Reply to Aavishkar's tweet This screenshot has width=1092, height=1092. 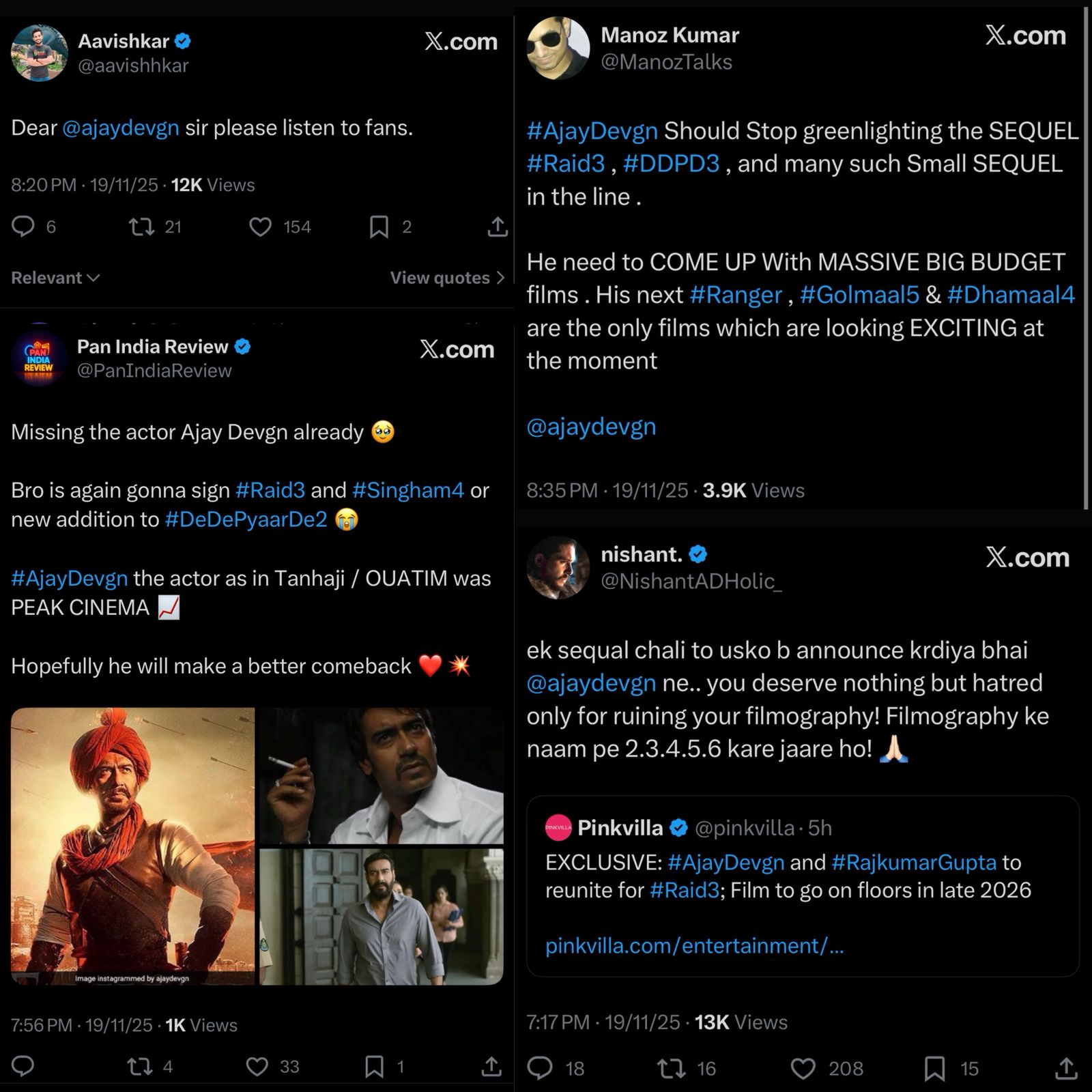pyautogui.click(x=23, y=227)
